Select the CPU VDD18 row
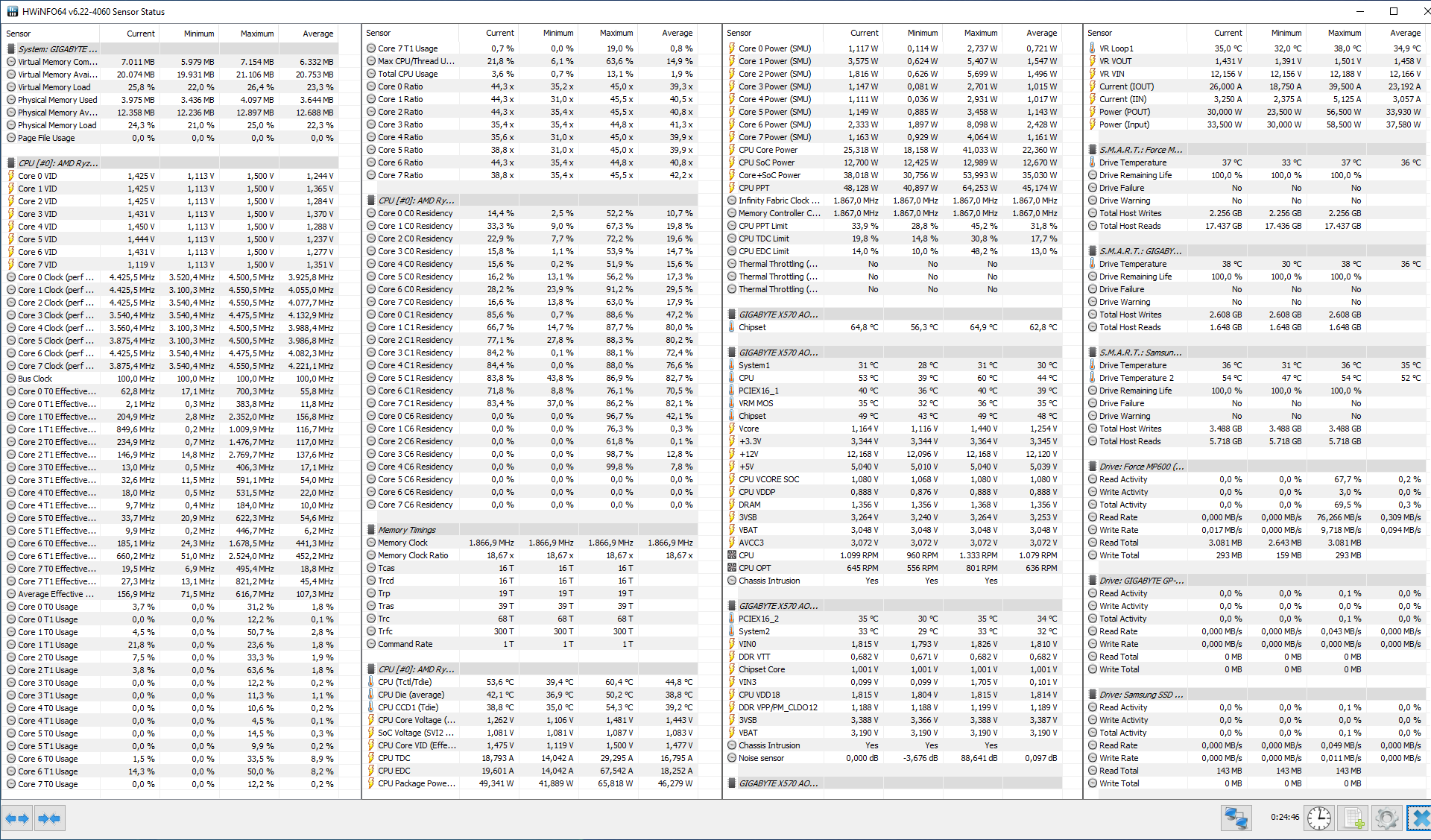Screen dimensions: 1431x840 (893, 695)
